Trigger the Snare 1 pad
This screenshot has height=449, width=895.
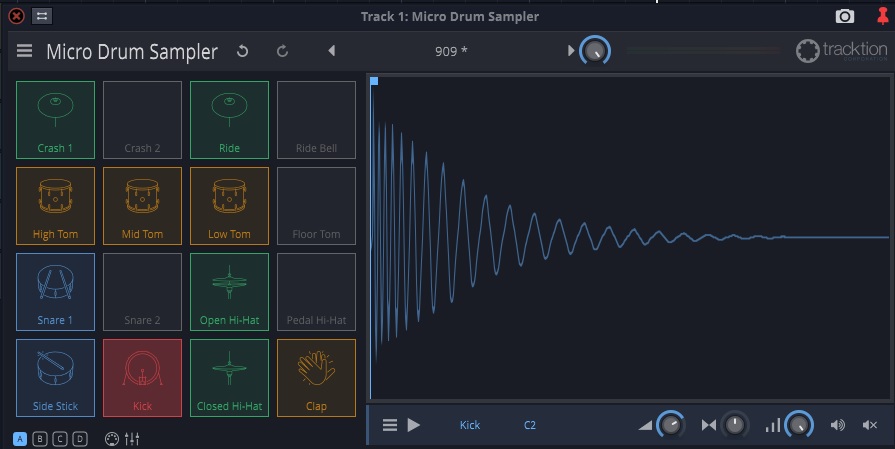coord(55,292)
